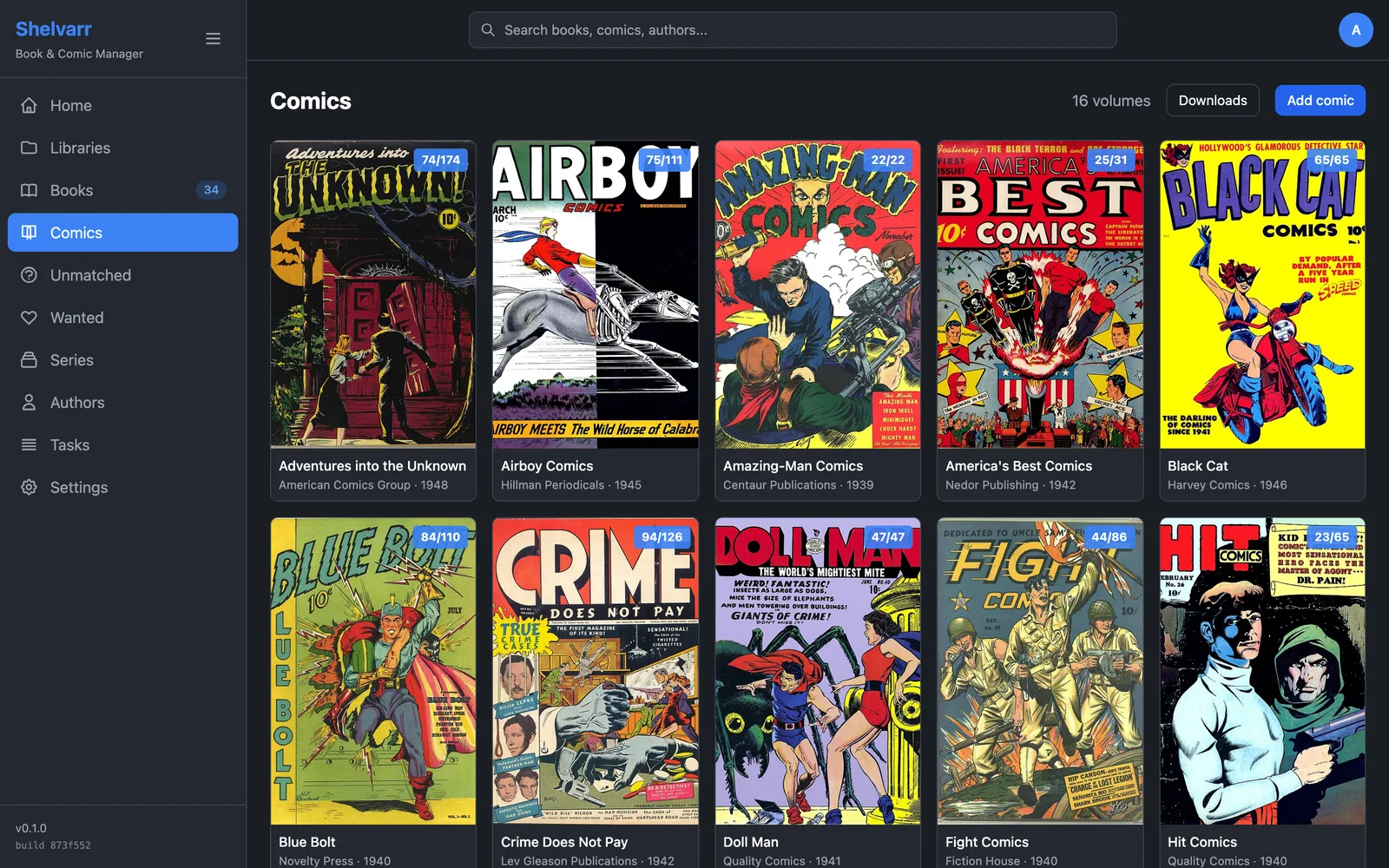Click the 74/174 progress badge
1389x868 pixels.
point(441,160)
